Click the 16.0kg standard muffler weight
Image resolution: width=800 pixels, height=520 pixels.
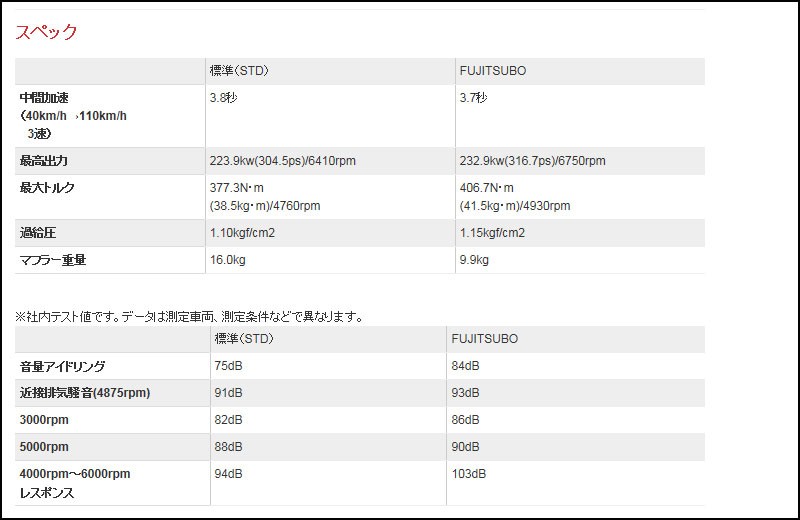tap(229, 260)
